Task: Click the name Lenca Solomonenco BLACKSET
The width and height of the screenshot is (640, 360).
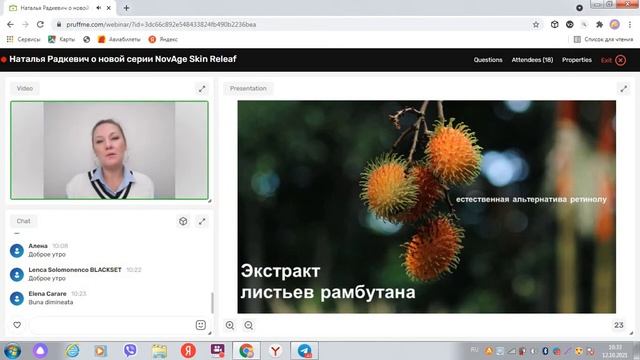Action: pos(75,270)
